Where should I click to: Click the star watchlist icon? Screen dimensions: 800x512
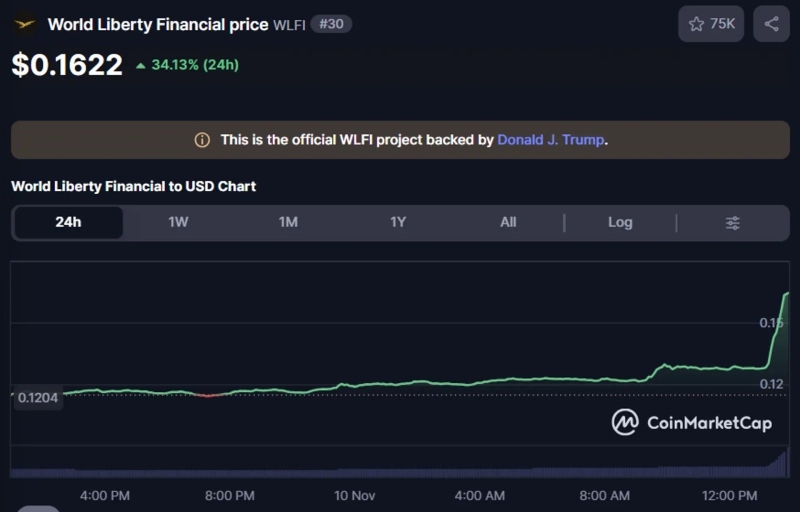pyautogui.click(x=697, y=24)
